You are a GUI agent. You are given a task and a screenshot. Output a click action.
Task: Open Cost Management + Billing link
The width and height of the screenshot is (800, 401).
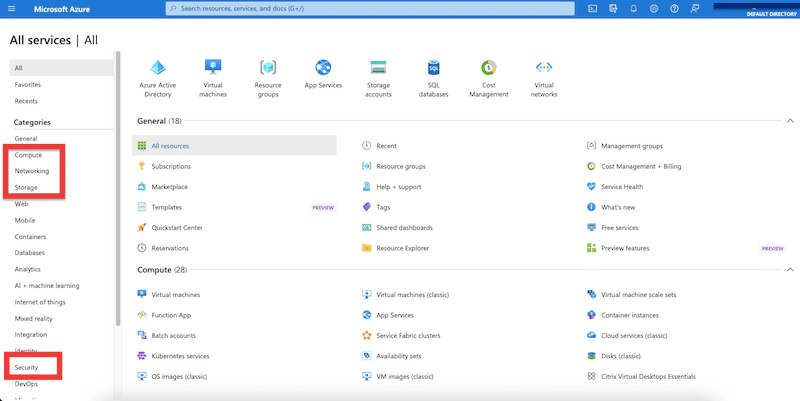pos(641,166)
